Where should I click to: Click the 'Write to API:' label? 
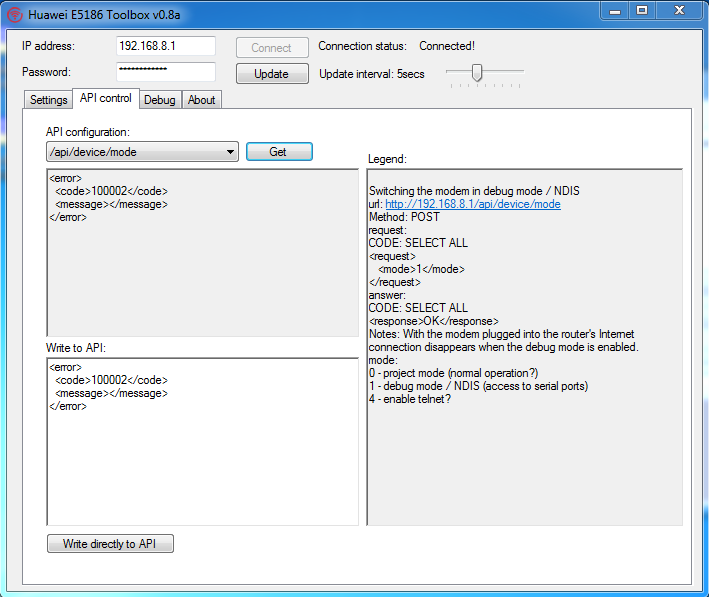tap(76, 348)
